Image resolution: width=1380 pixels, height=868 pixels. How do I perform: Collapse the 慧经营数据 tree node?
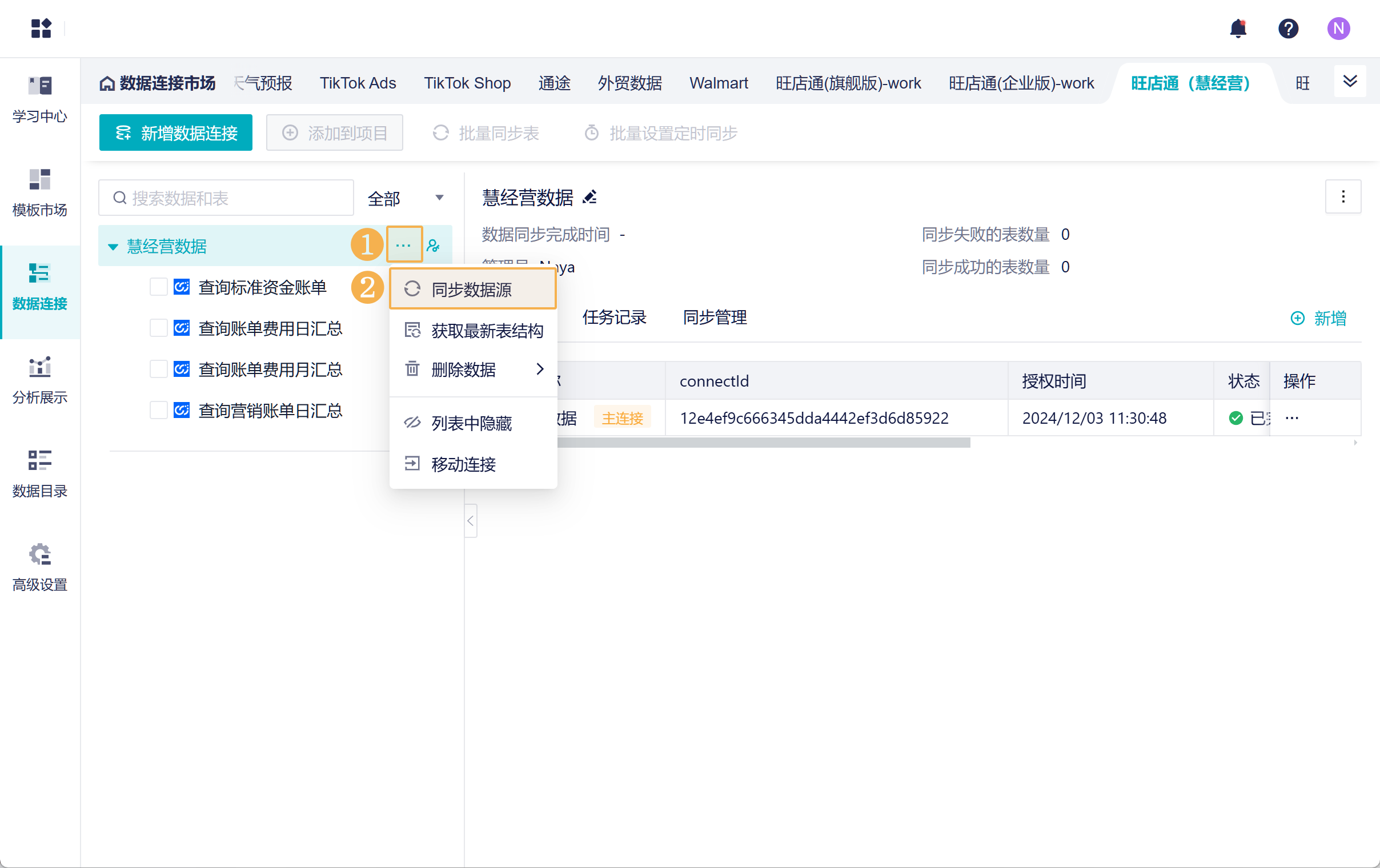click(113, 247)
